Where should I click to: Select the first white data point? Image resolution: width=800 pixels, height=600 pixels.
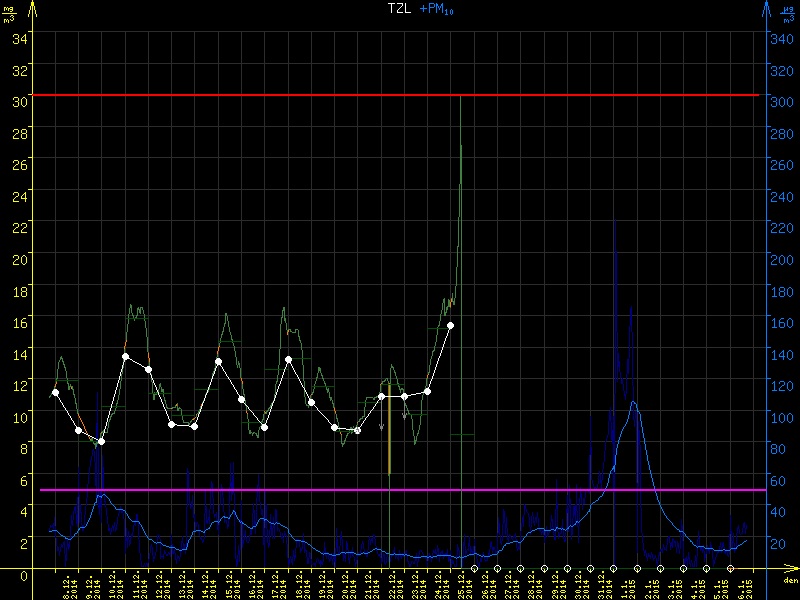click(55, 392)
